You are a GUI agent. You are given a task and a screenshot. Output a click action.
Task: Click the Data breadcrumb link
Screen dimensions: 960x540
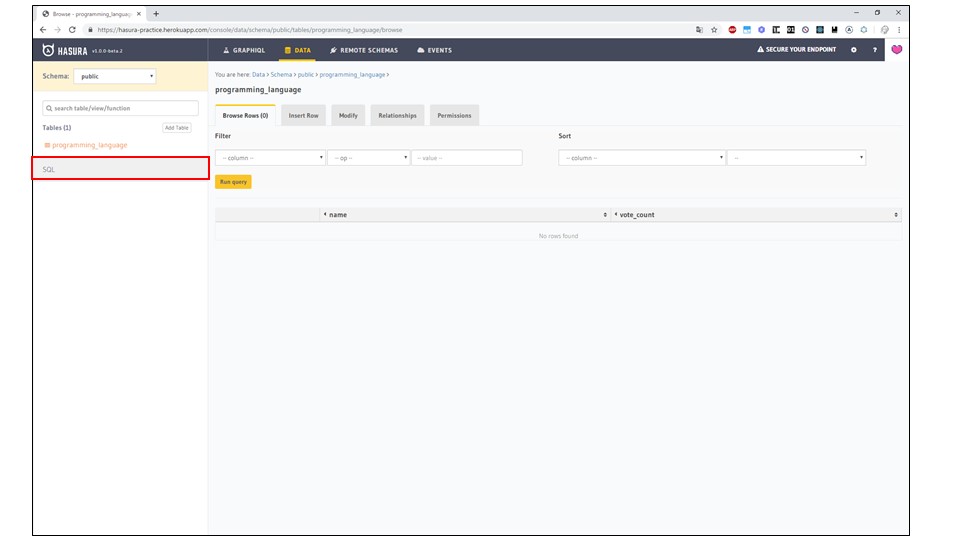point(258,75)
